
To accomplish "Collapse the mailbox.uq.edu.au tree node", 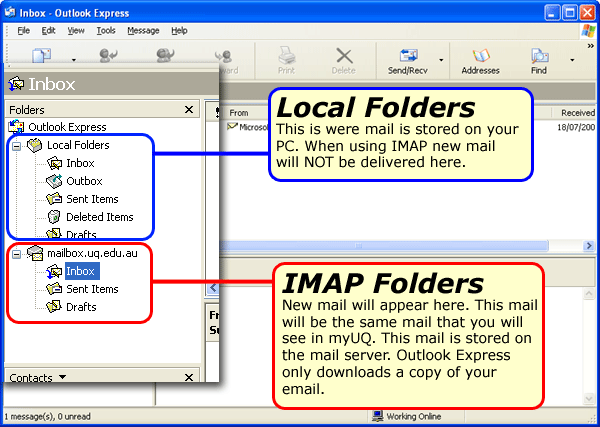I will point(17,253).
